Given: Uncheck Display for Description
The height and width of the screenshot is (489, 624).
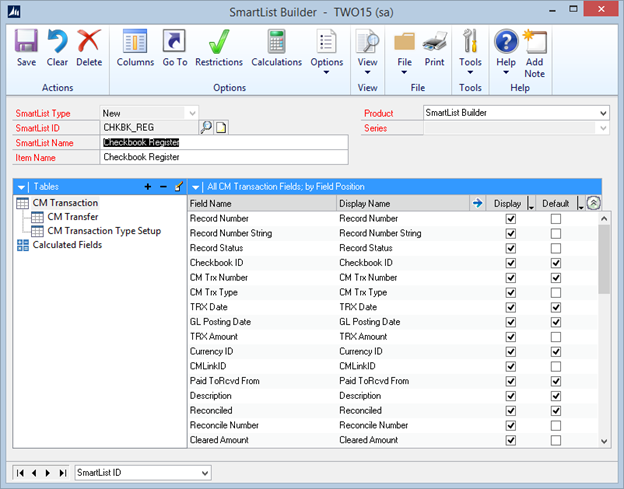Looking at the screenshot, I should [511, 396].
